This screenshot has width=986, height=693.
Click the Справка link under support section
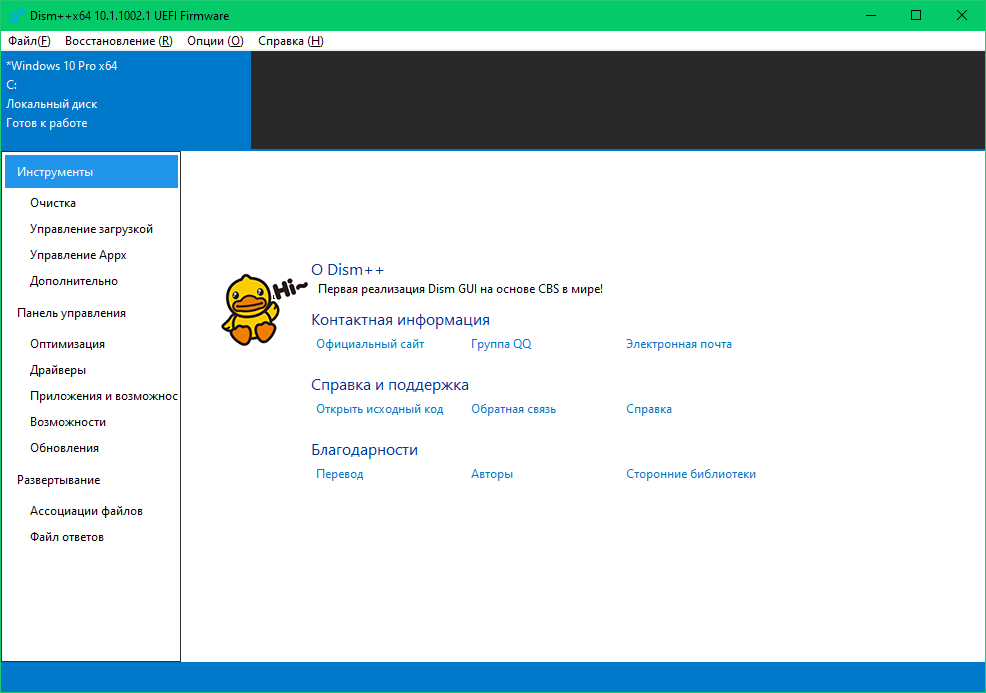tap(648, 409)
